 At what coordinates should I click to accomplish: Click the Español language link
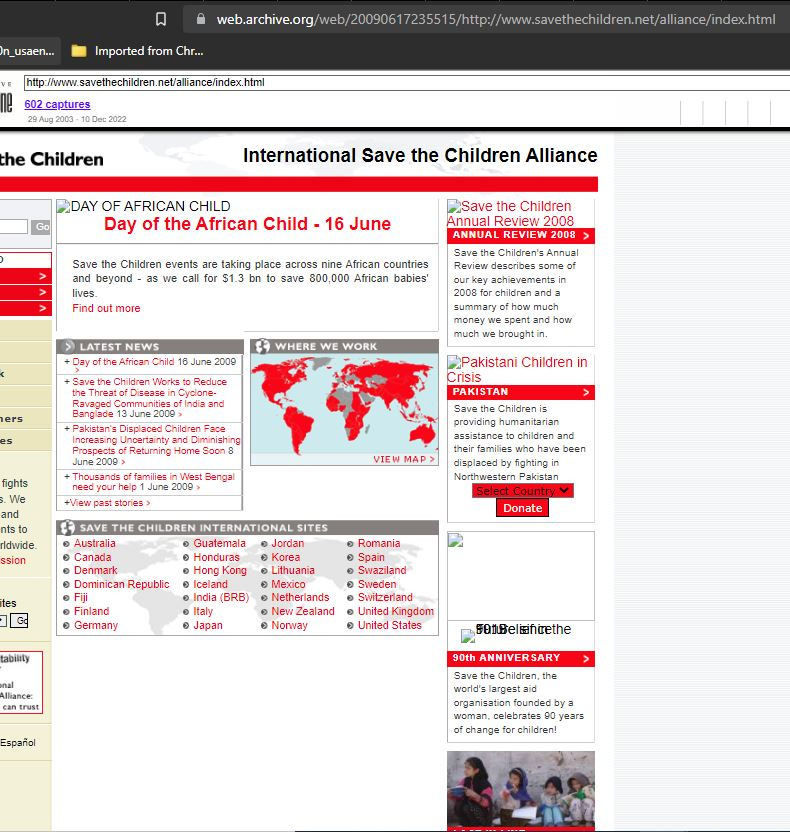[18, 742]
